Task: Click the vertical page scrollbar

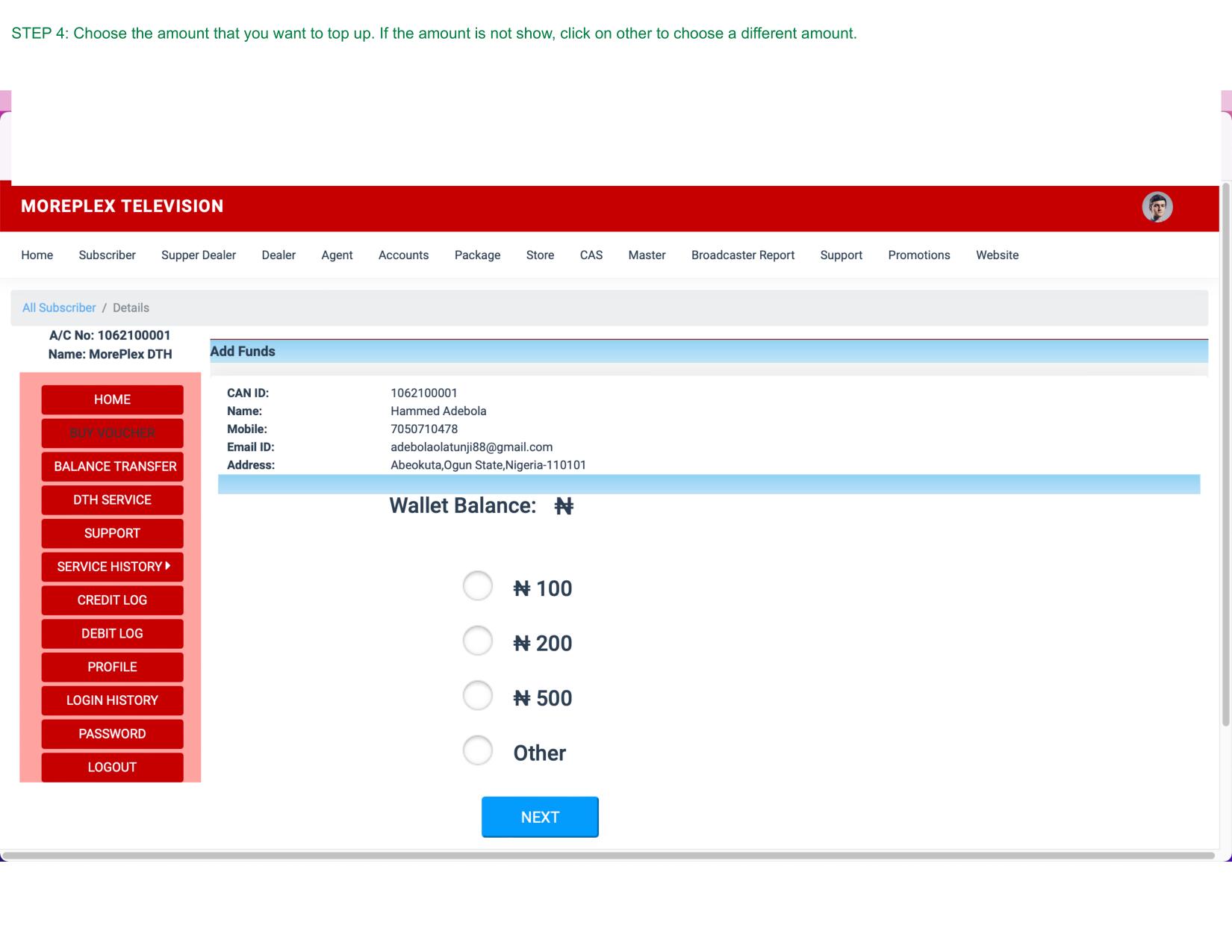Action: coord(1225,454)
